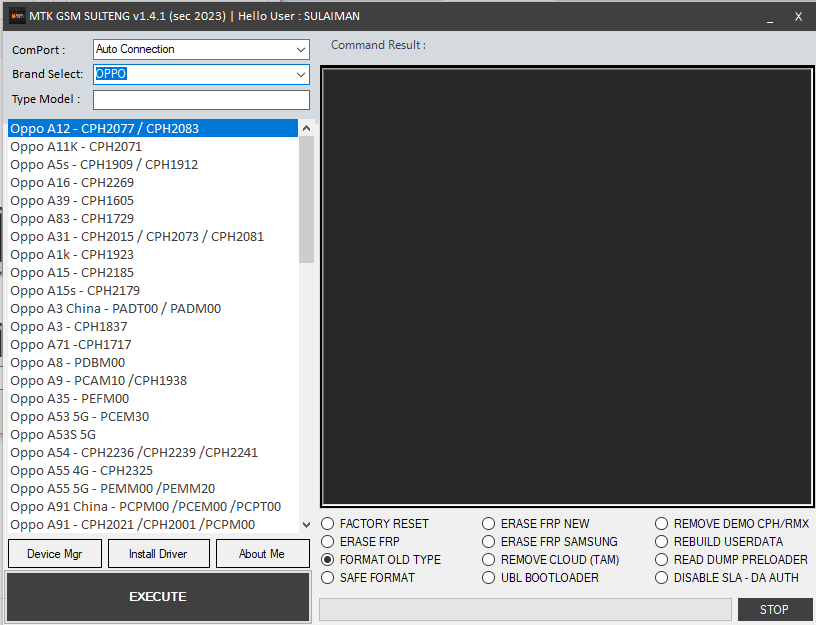Enable REBUILD USERDATA mode

662,541
